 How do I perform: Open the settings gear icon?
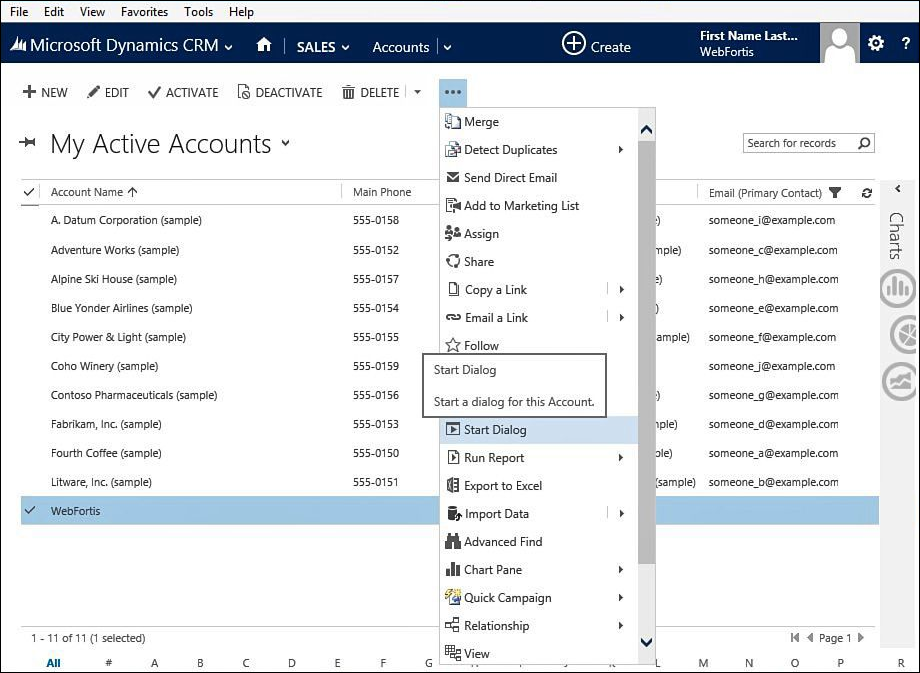tap(875, 43)
